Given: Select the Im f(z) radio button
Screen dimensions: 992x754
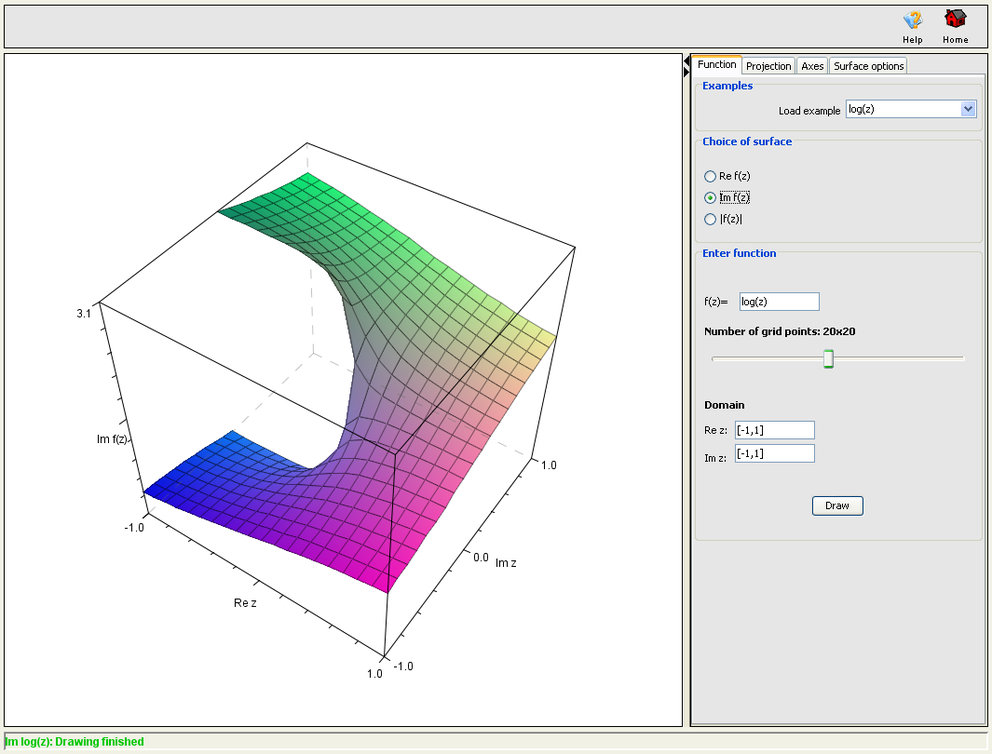Looking at the screenshot, I should (x=711, y=197).
